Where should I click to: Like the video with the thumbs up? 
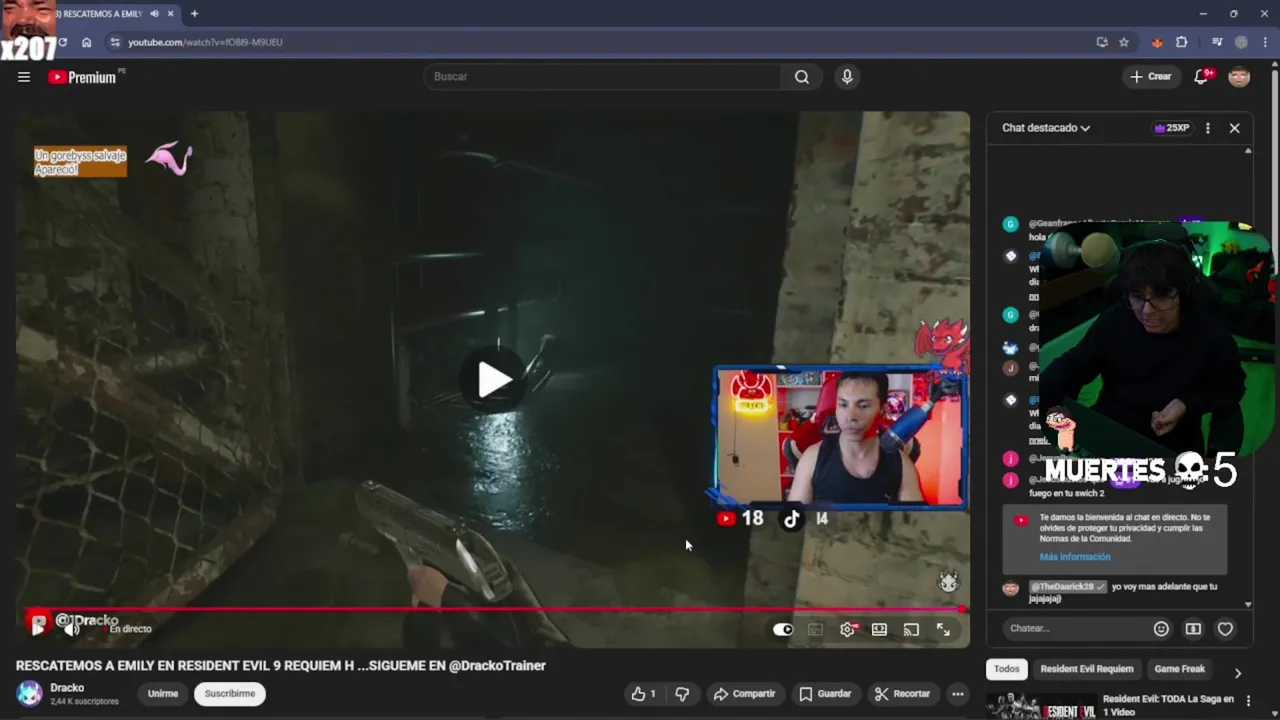[x=643, y=694]
